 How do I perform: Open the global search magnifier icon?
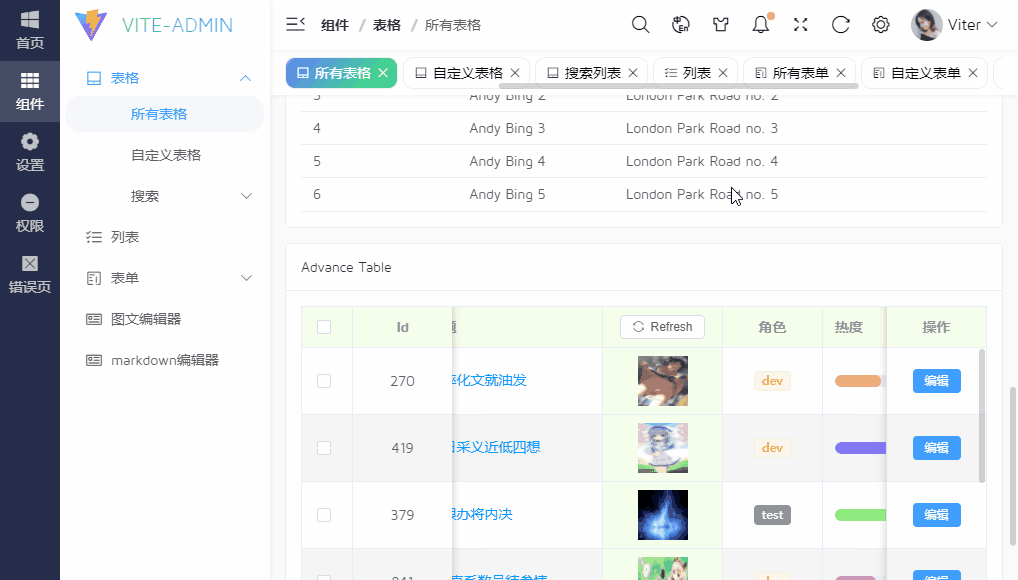click(640, 24)
